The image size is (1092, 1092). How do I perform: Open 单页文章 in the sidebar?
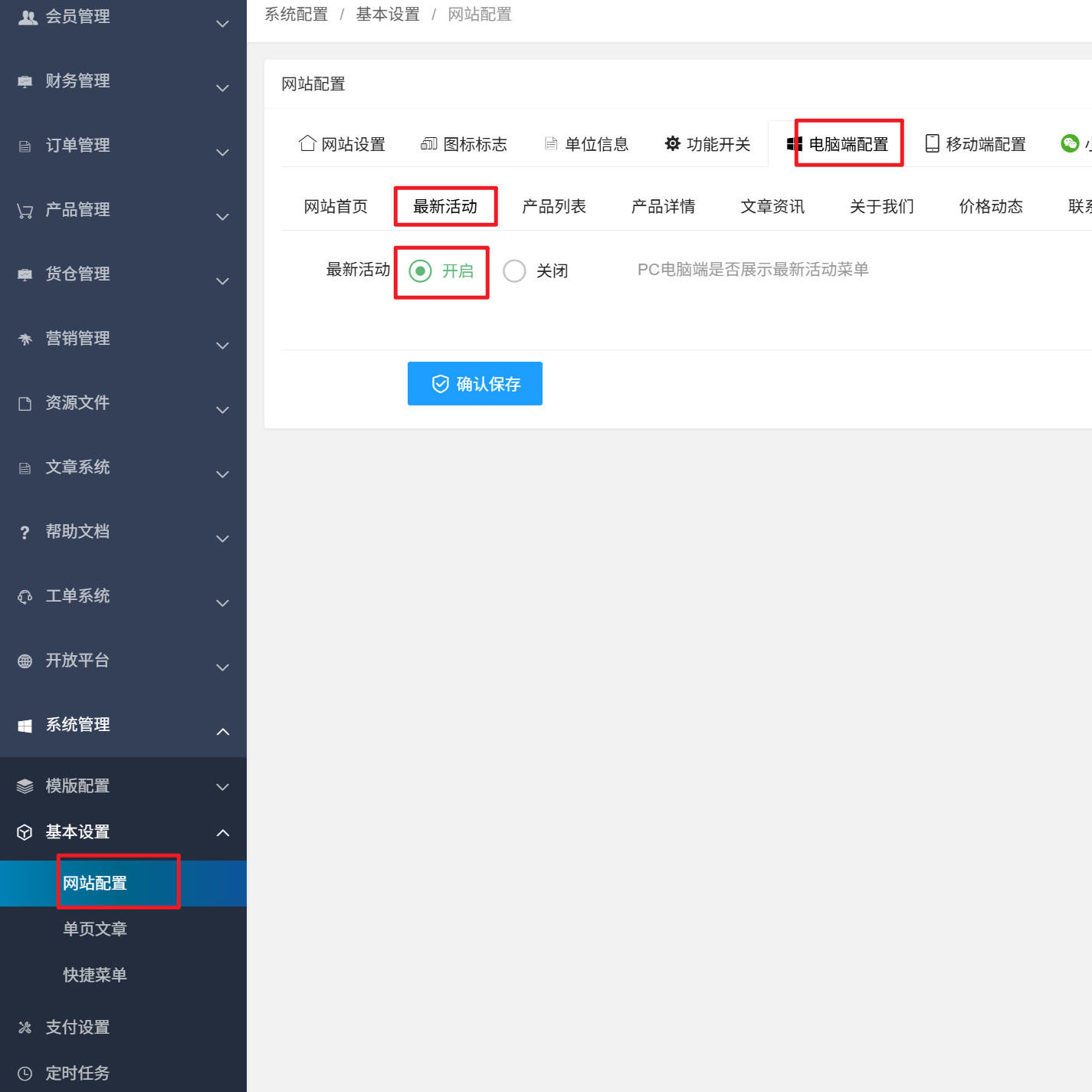tap(95, 929)
